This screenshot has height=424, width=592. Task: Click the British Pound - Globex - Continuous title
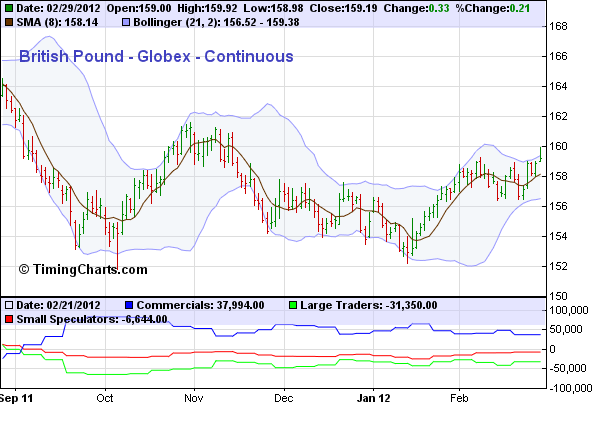(156, 57)
